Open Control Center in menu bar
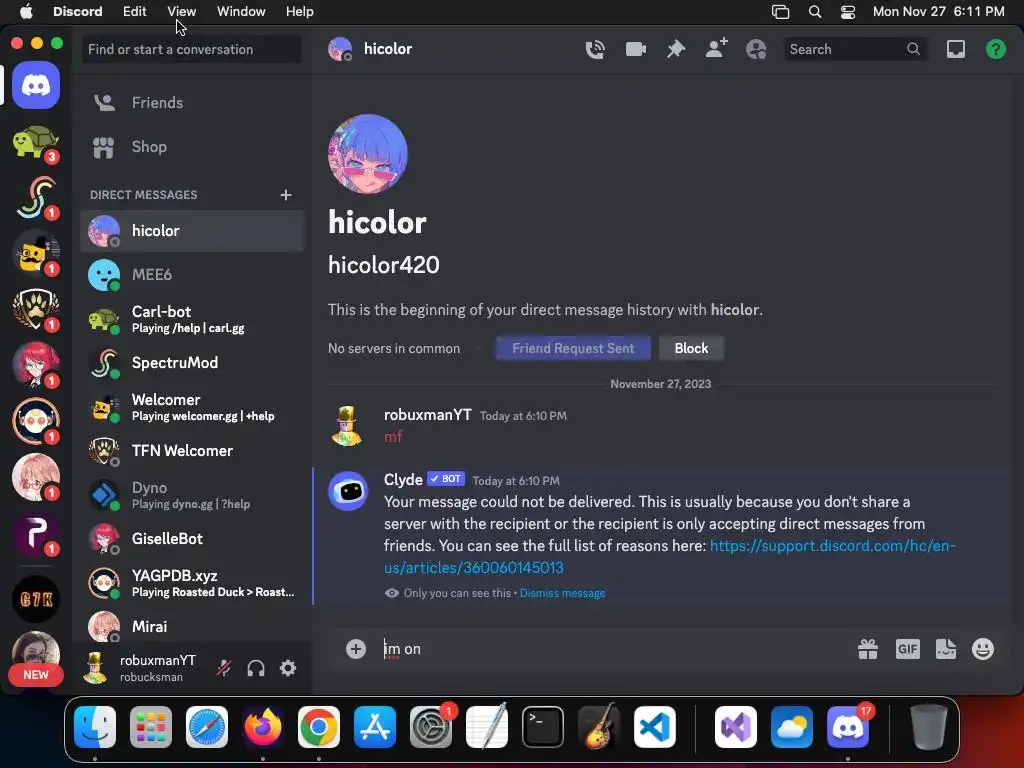Viewport: 1024px width, 768px height. [x=848, y=11]
